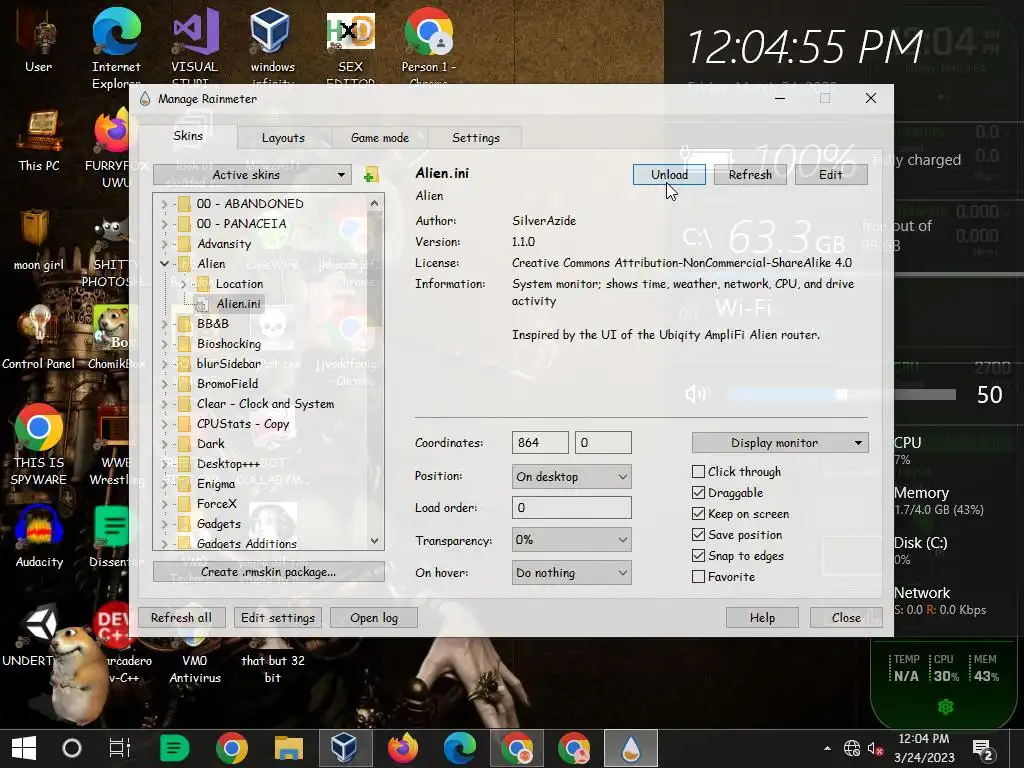Click the Close button at the bottom

846,617
